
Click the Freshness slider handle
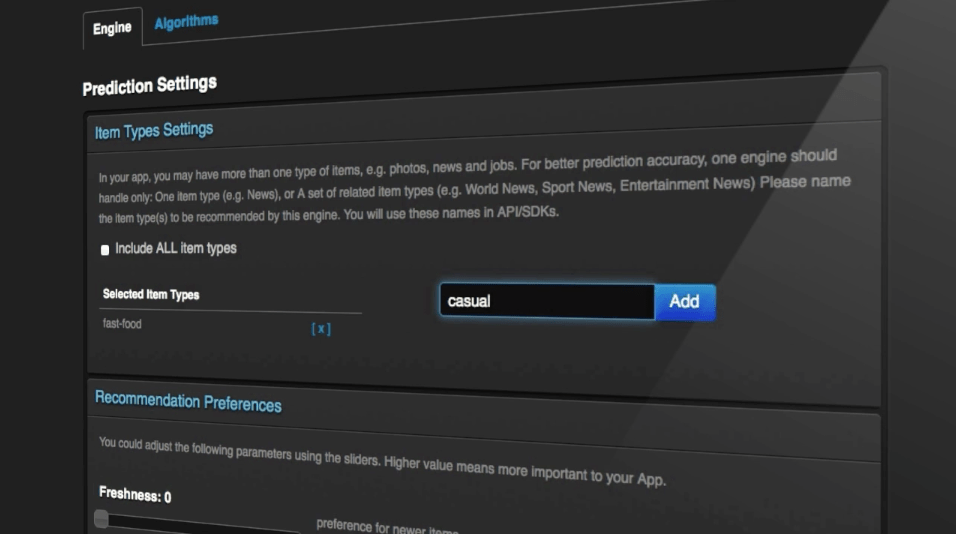(x=101, y=519)
